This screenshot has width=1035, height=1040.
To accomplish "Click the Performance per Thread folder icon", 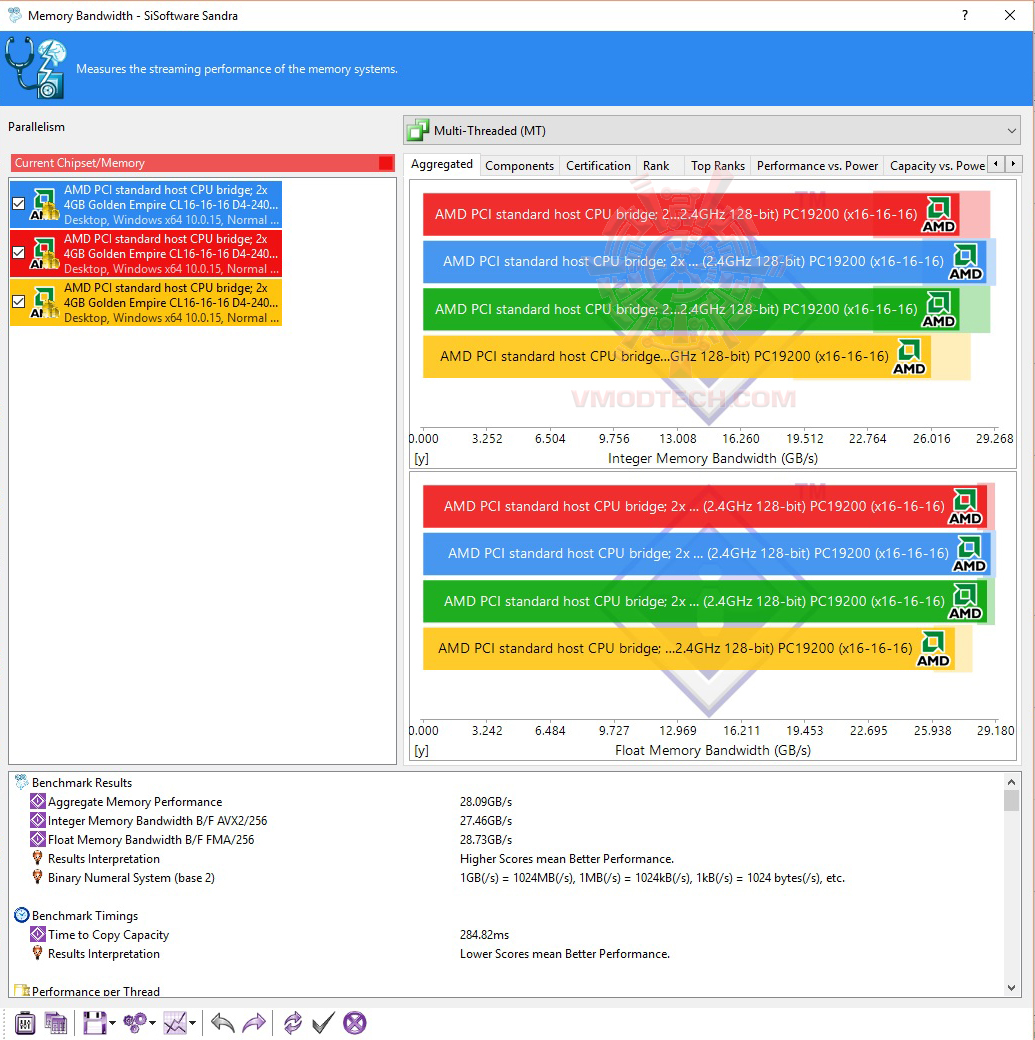I will pyautogui.click(x=22, y=990).
